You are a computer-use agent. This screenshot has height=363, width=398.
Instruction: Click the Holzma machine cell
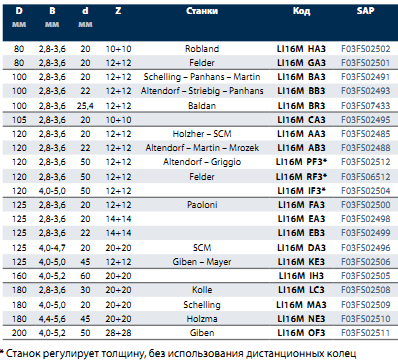point(202,319)
